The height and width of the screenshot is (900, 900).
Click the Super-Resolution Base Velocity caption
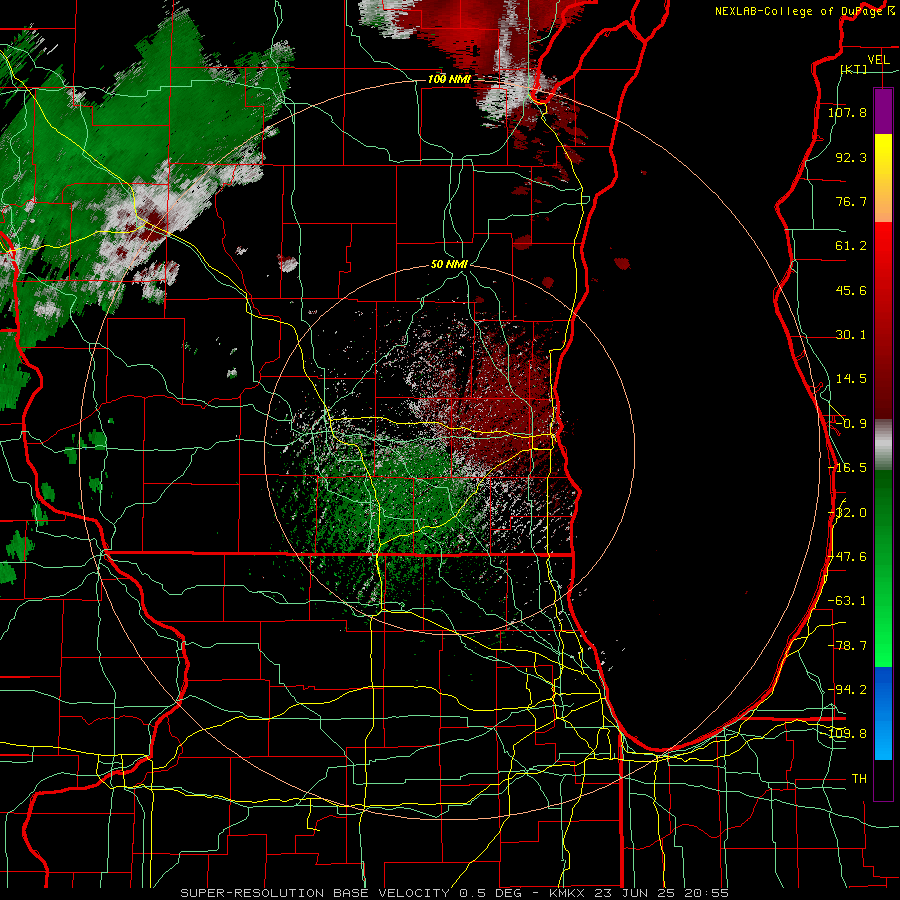point(454,893)
